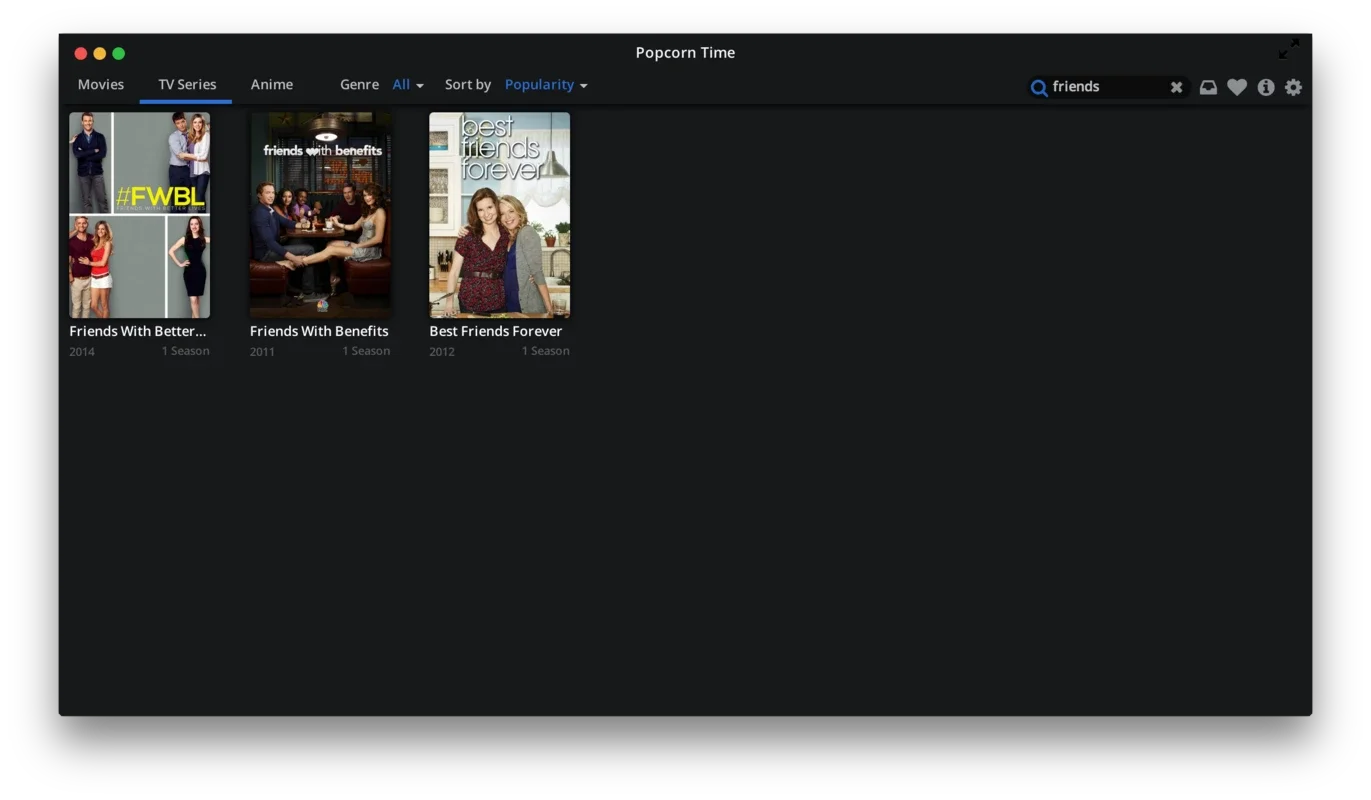Clear the search field with X icon

click(1176, 87)
